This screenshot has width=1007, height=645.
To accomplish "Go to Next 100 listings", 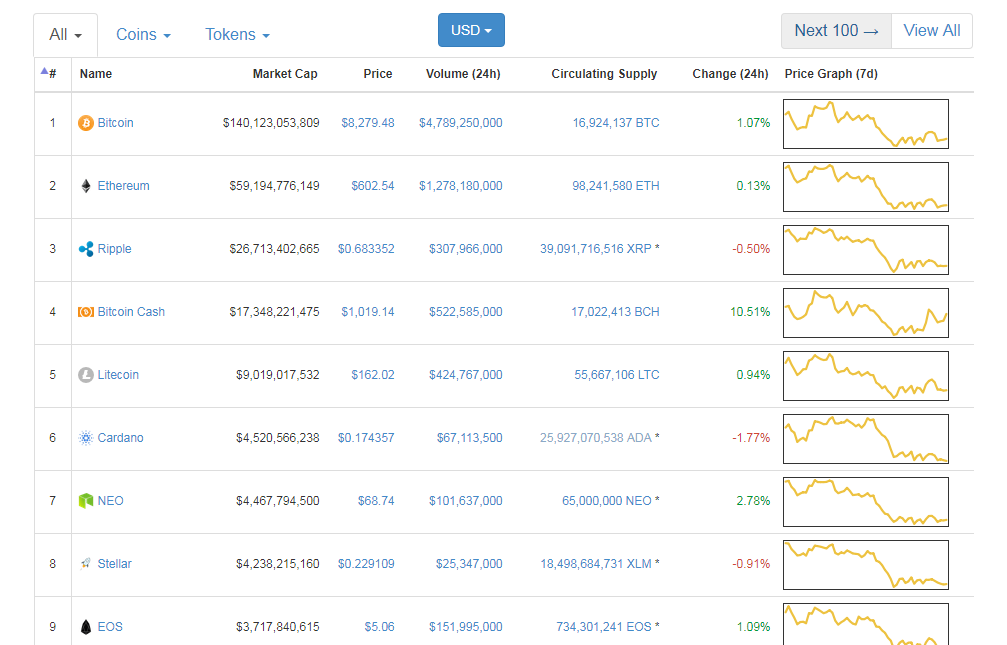I will (836, 31).
